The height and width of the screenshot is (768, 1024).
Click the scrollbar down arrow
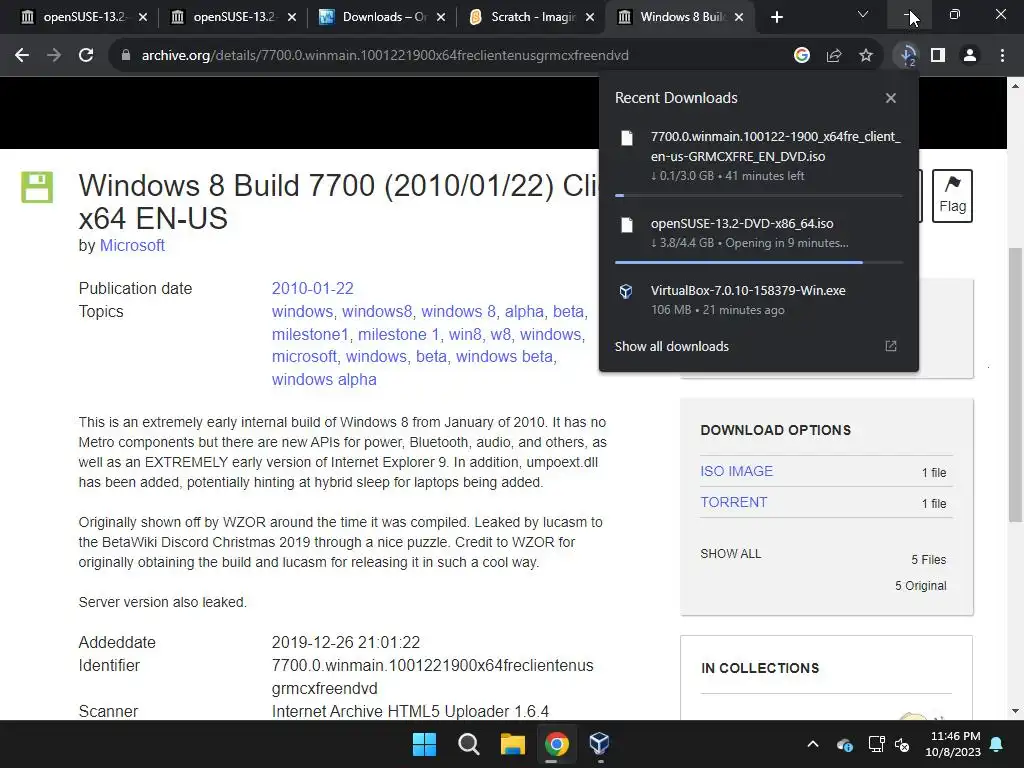(1016, 711)
